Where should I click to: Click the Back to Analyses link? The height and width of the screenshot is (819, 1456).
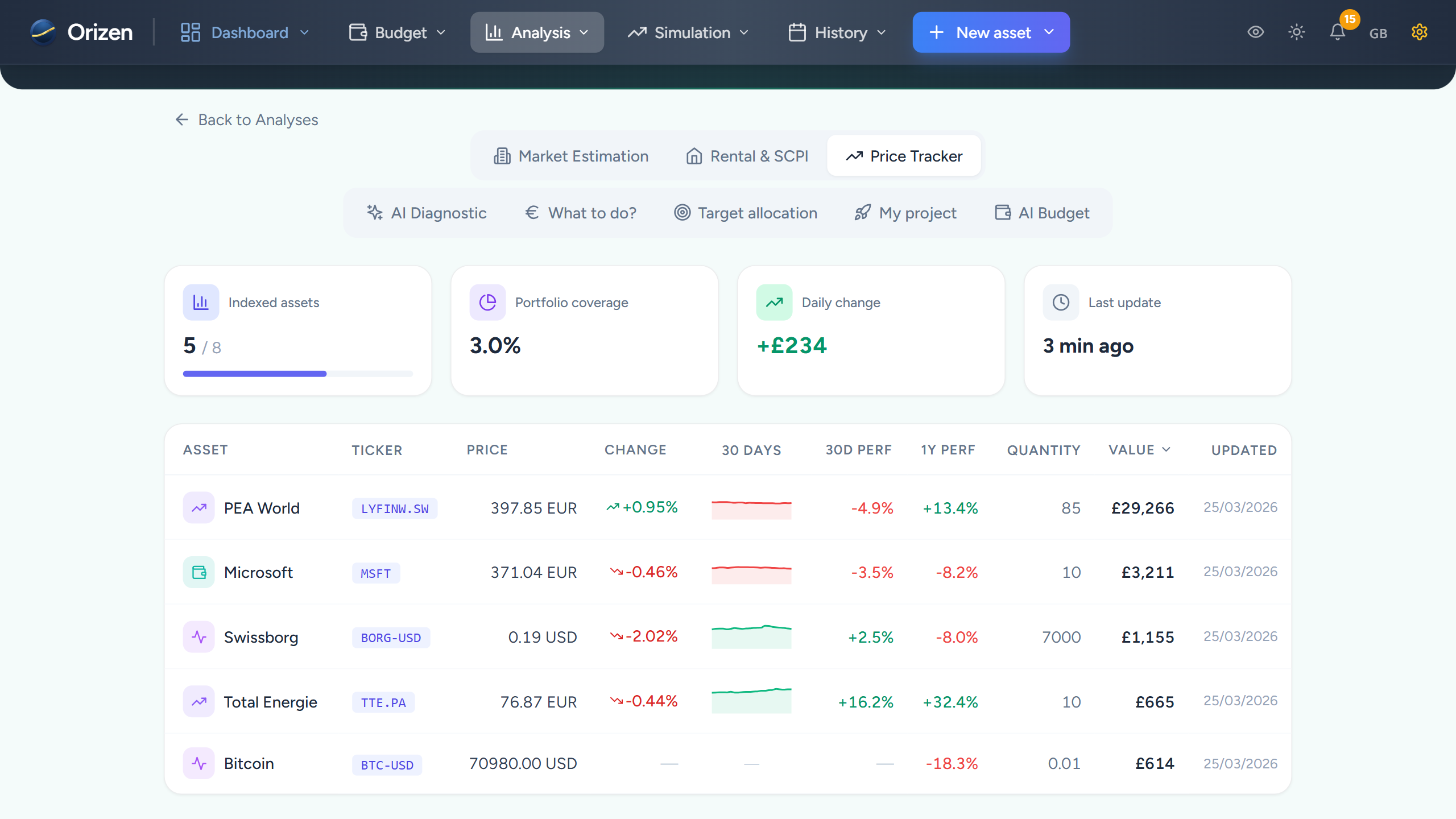pos(246,119)
